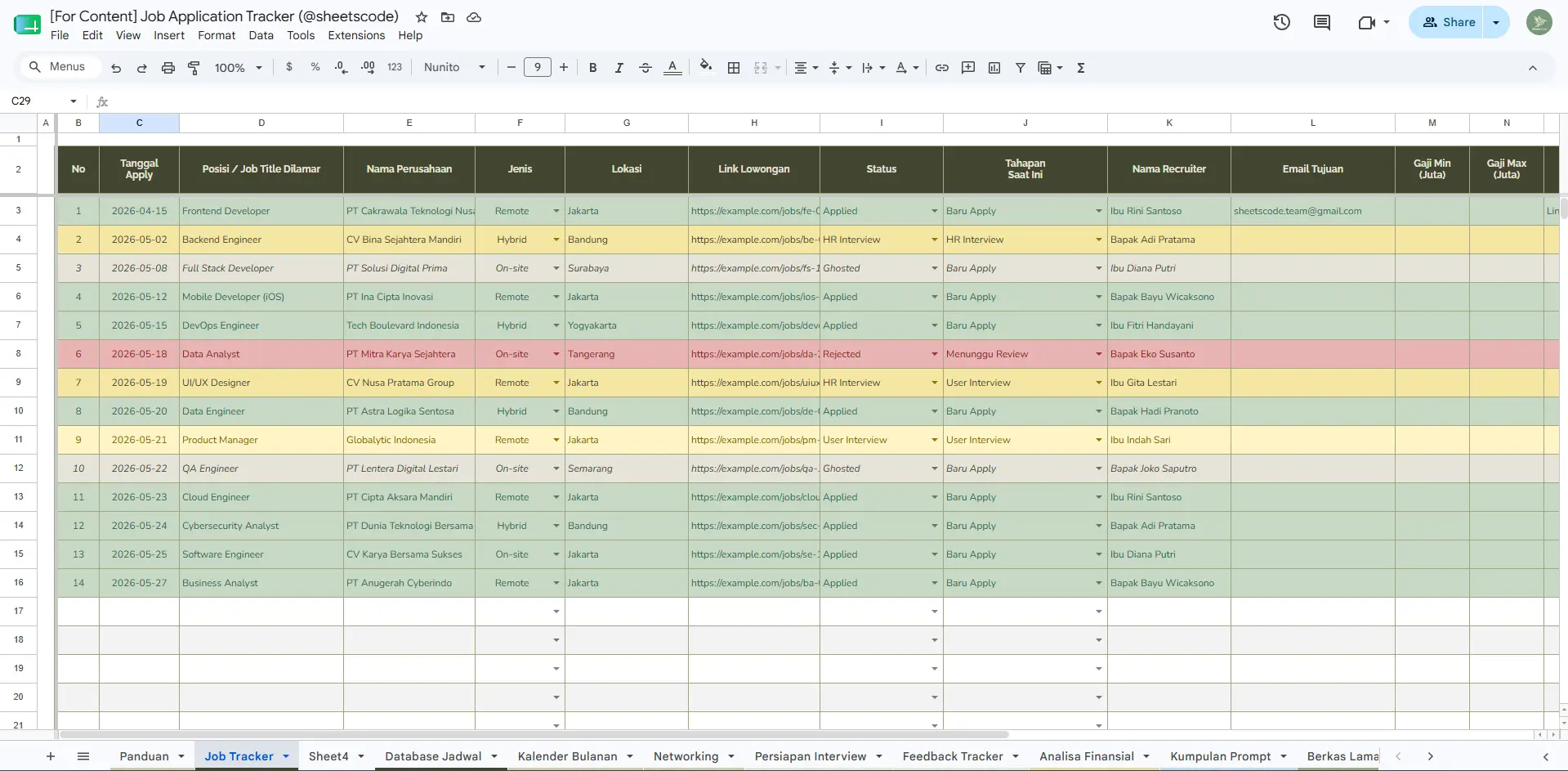The height and width of the screenshot is (771, 1568).
Task: Open horizontal align options
Action: tap(806, 68)
